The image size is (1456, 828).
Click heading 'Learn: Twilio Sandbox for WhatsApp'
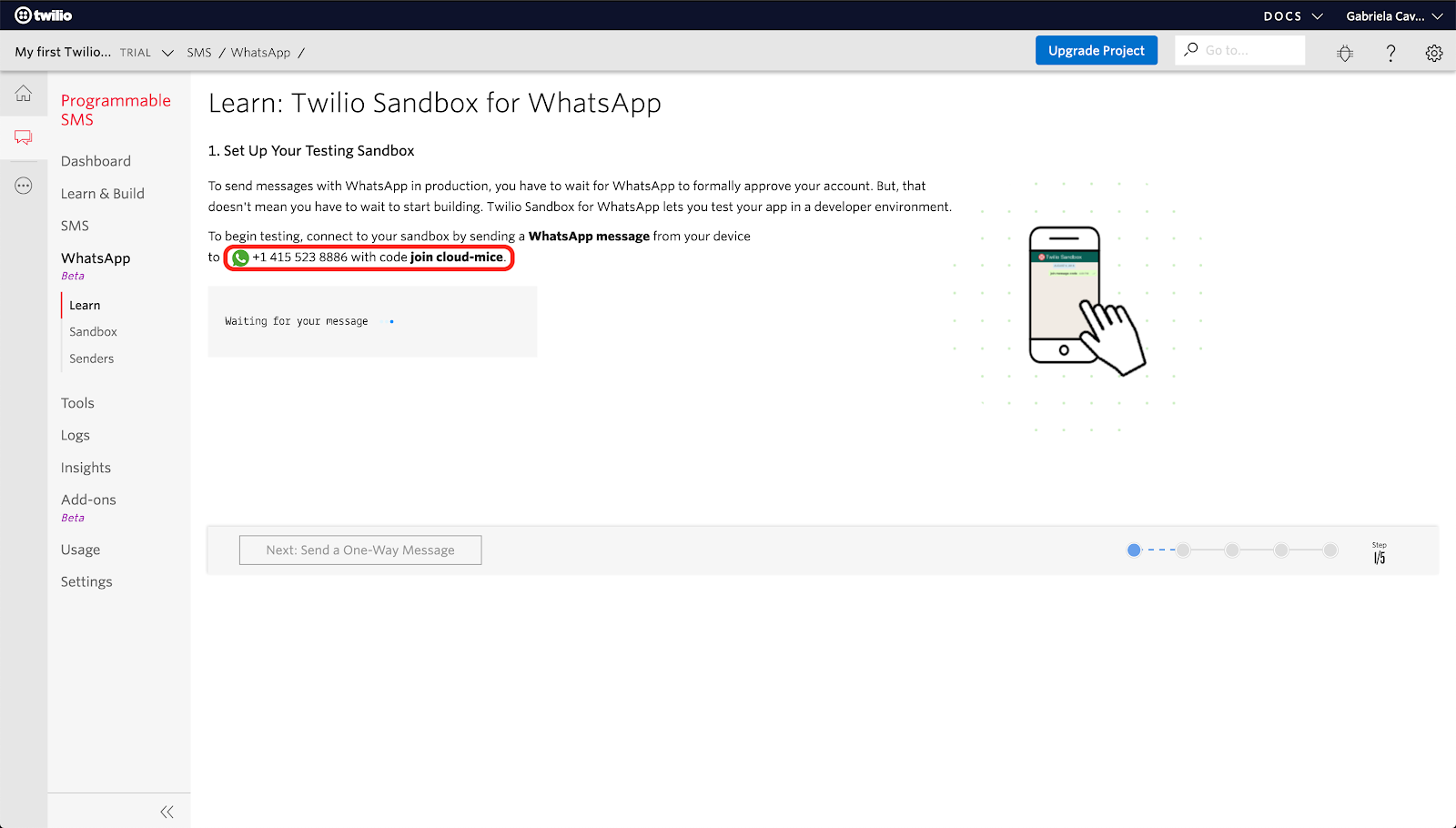point(435,104)
